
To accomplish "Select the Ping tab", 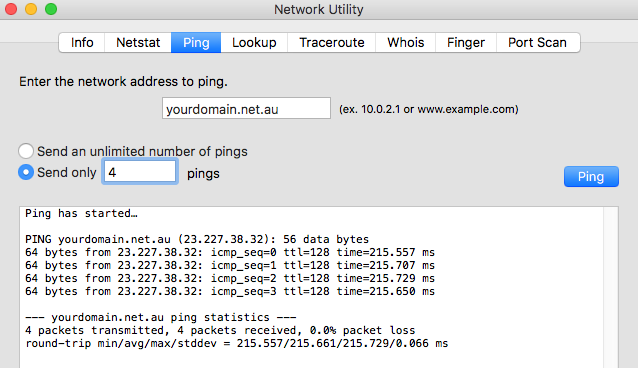I will [x=196, y=42].
